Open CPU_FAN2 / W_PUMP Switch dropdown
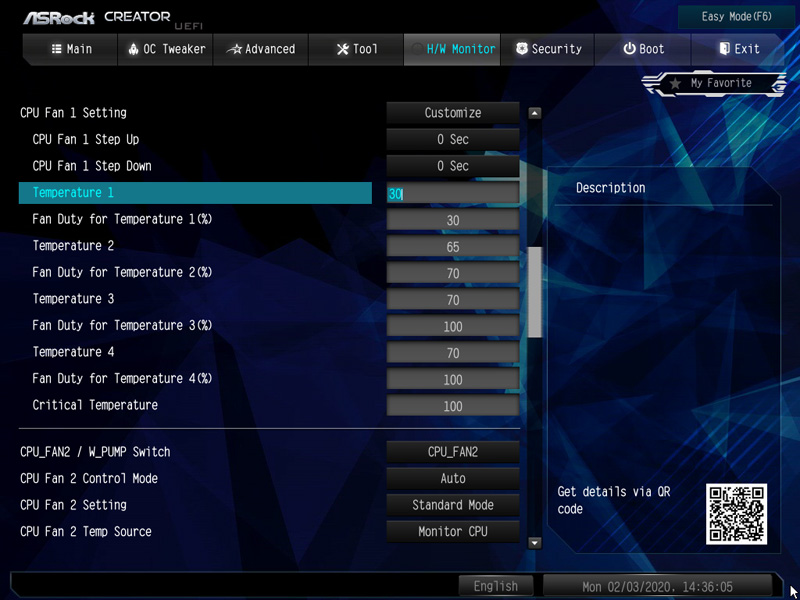 click(453, 452)
